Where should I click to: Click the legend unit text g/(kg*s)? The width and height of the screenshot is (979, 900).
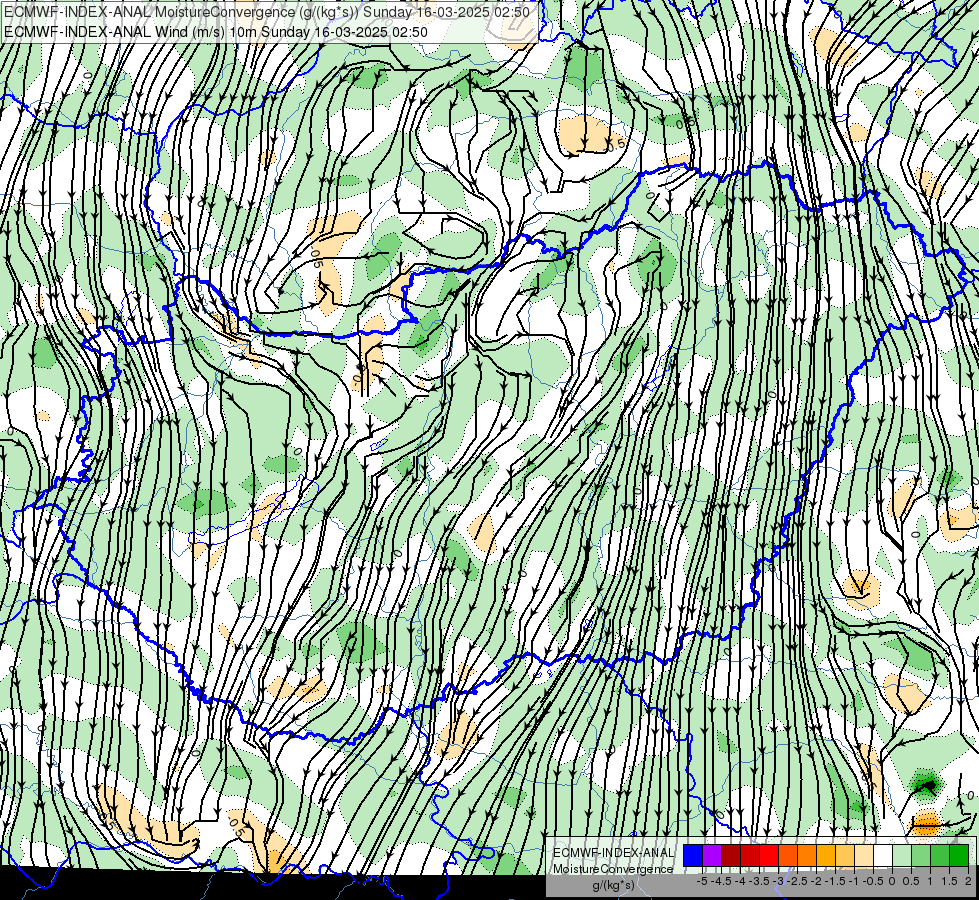[613, 885]
